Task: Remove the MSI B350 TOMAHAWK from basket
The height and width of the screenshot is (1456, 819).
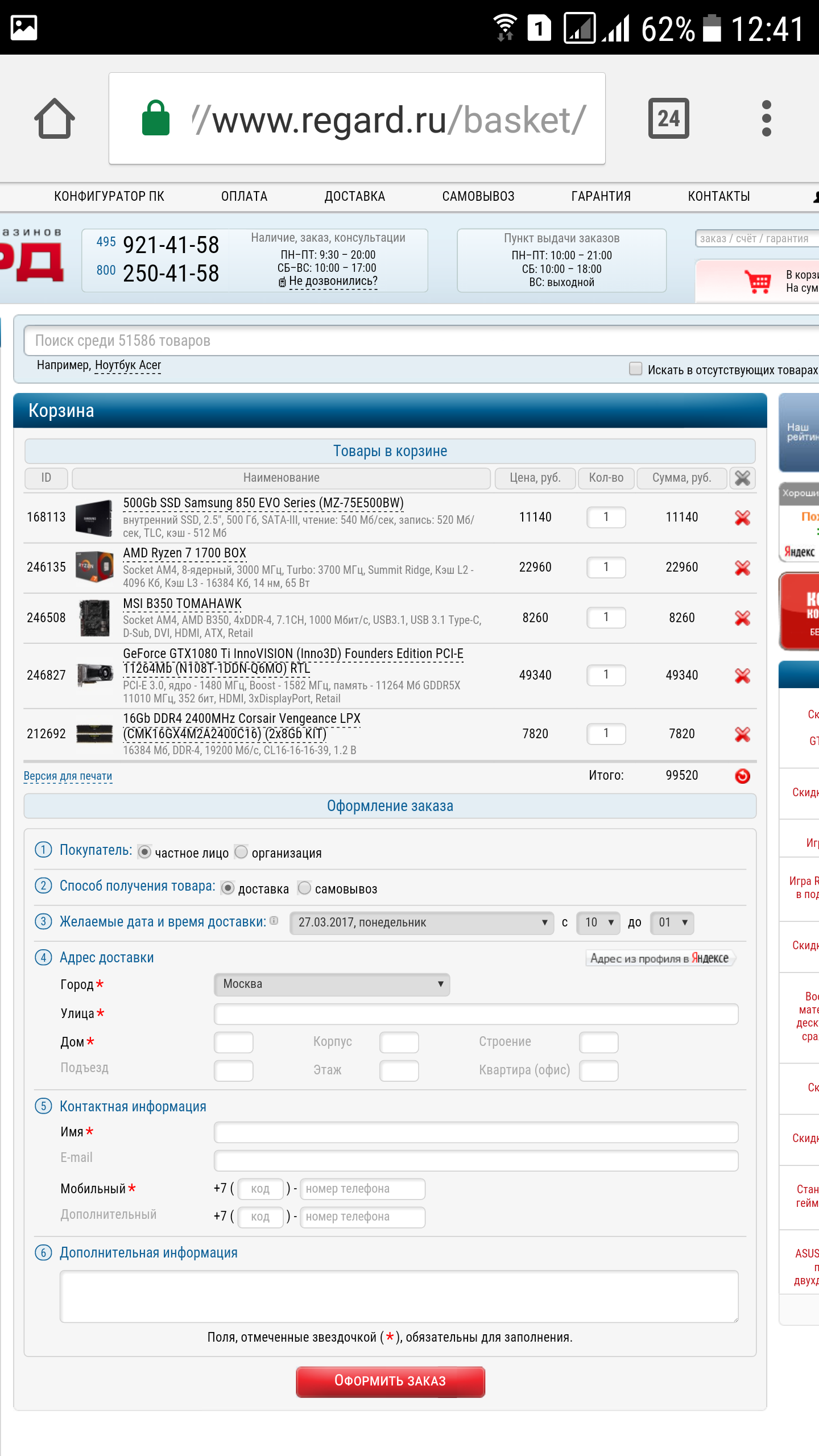Action: [x=742, y=618]
